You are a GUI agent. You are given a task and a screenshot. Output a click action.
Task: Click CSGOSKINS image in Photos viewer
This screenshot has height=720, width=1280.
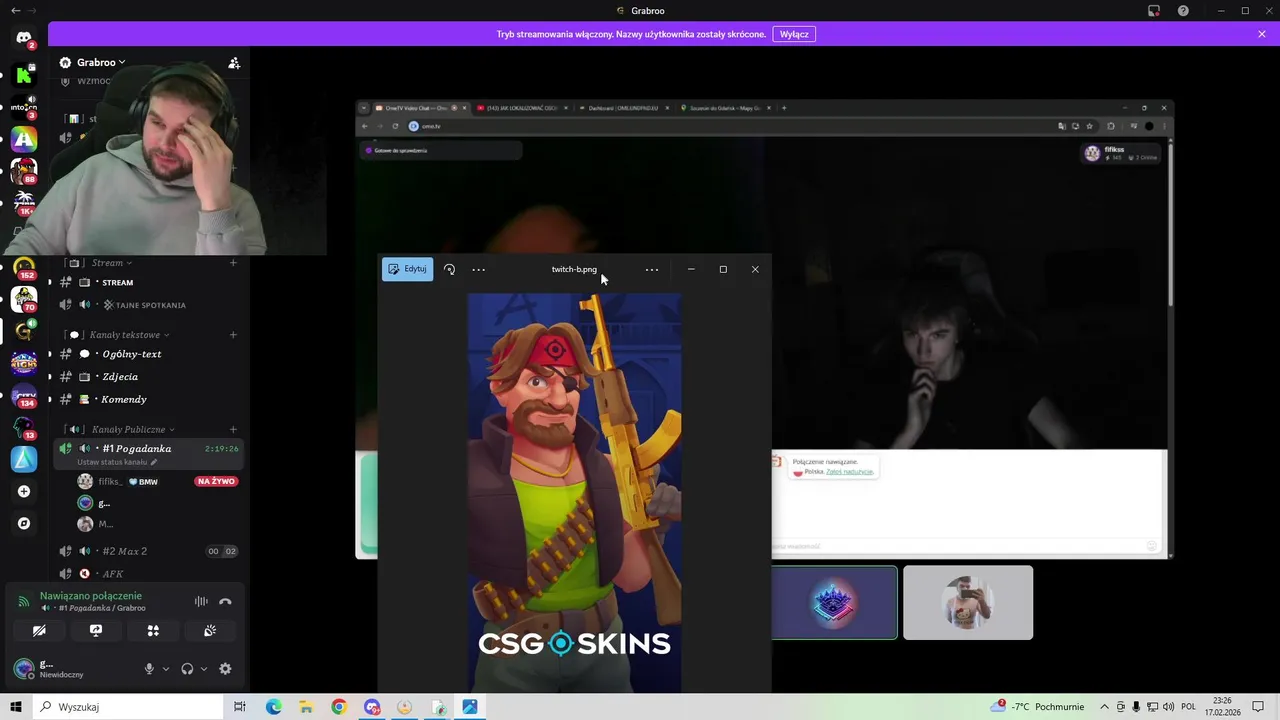(x=574, y=492)
